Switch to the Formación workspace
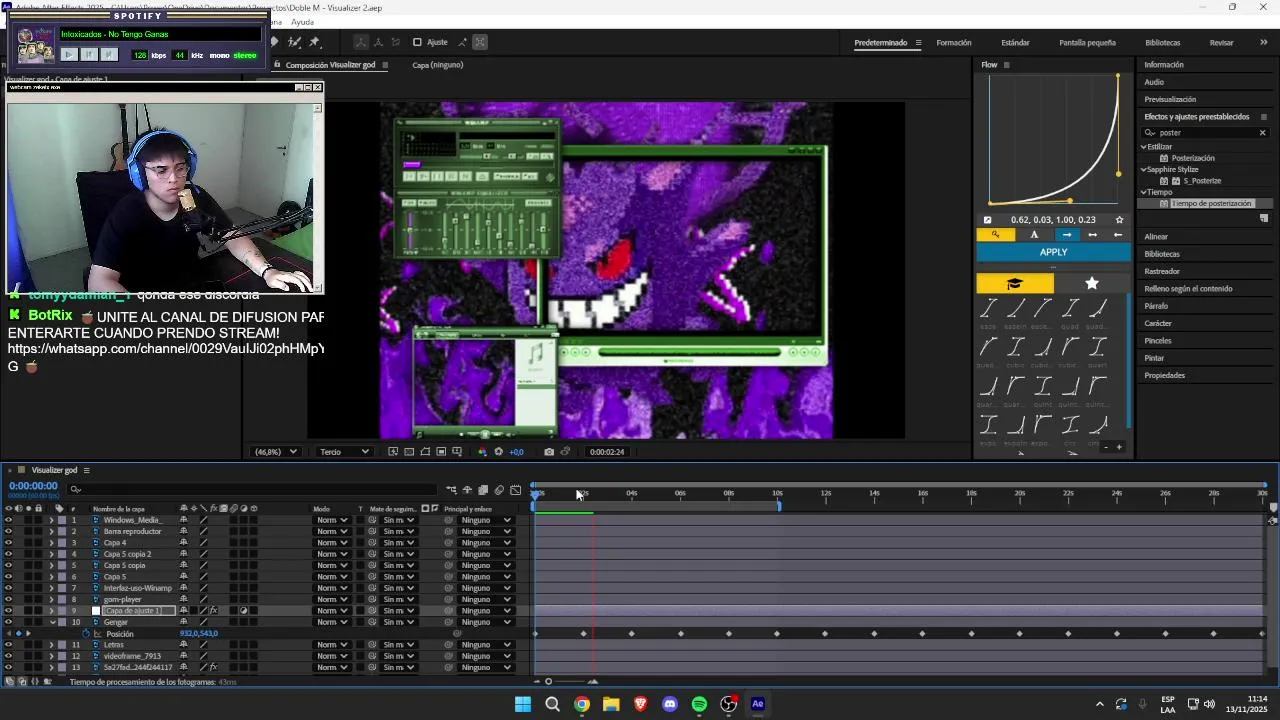This screenshot has width=1280, height=720. click(953, 43)
